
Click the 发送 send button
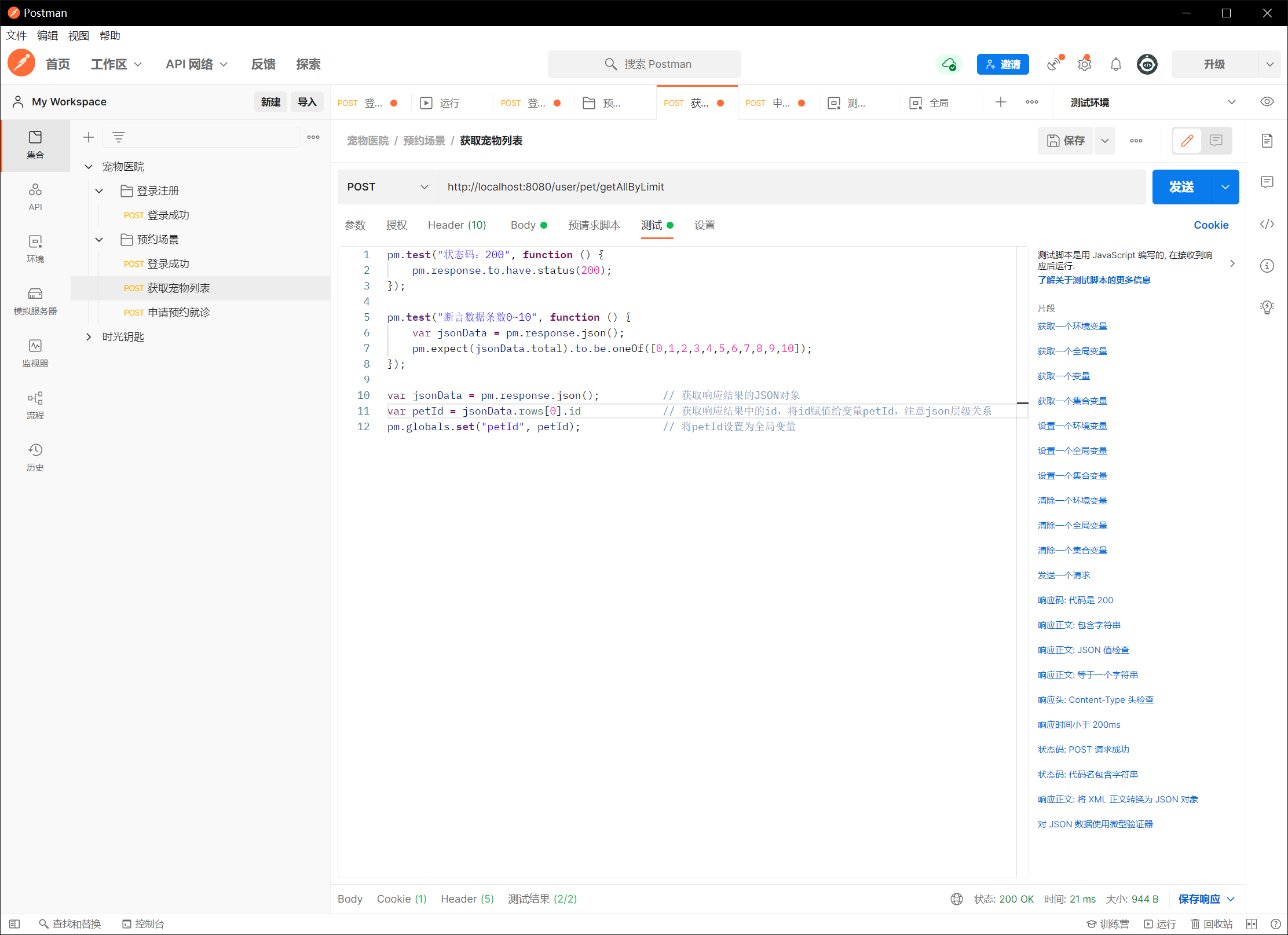tap(1181, 187)
